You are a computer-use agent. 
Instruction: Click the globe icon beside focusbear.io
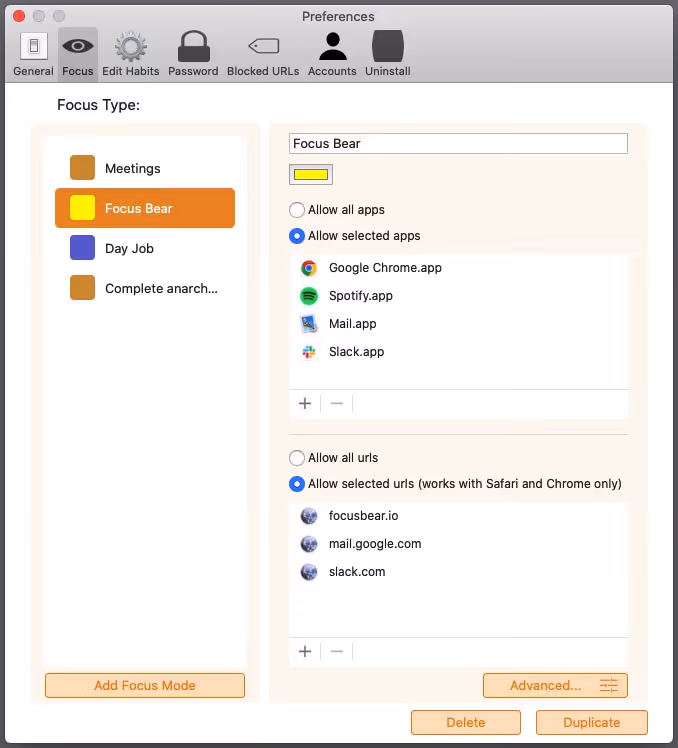click(309, 516)
